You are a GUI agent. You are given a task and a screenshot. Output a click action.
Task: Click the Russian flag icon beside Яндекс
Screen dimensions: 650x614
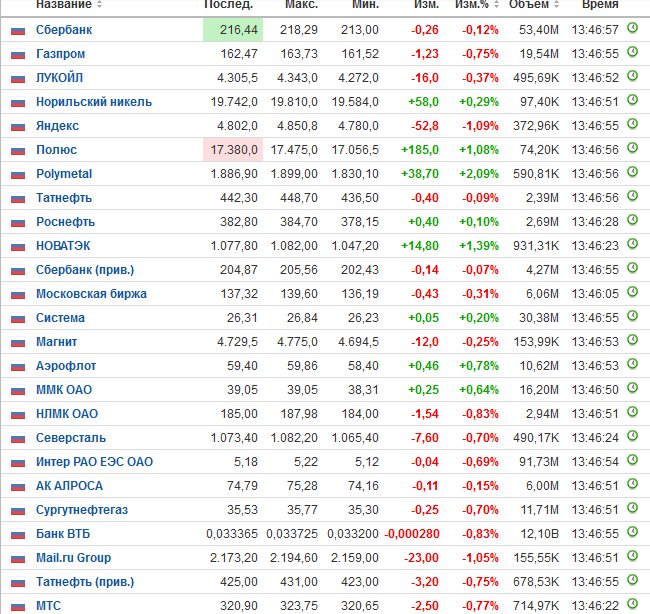pos(18,127)
